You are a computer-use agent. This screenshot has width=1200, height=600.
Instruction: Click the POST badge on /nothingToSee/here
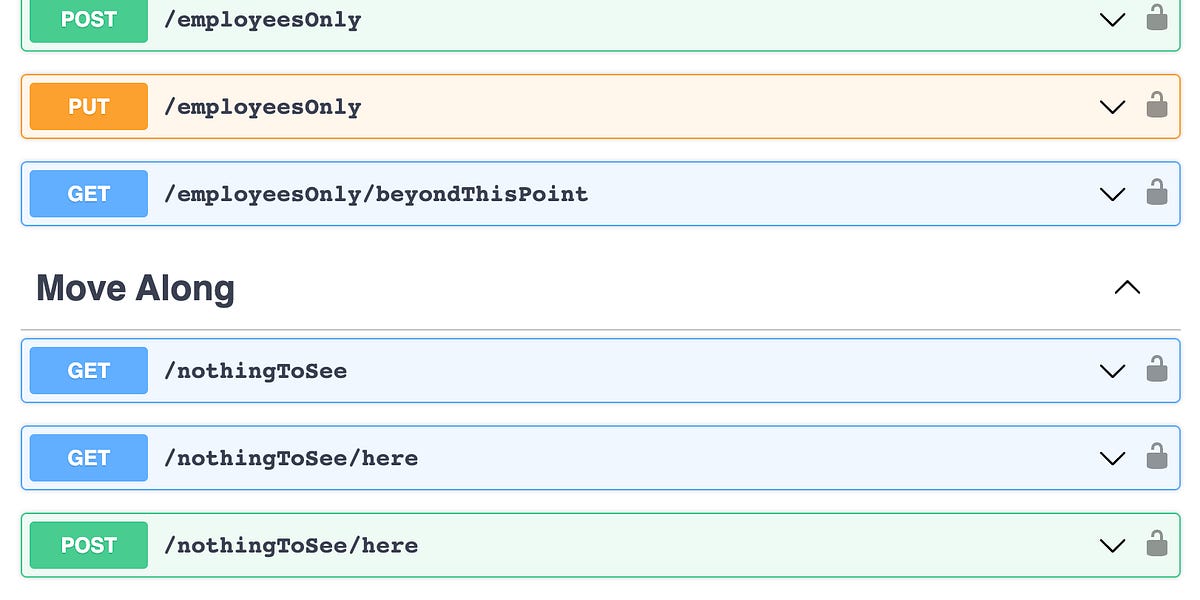(88, 545)
